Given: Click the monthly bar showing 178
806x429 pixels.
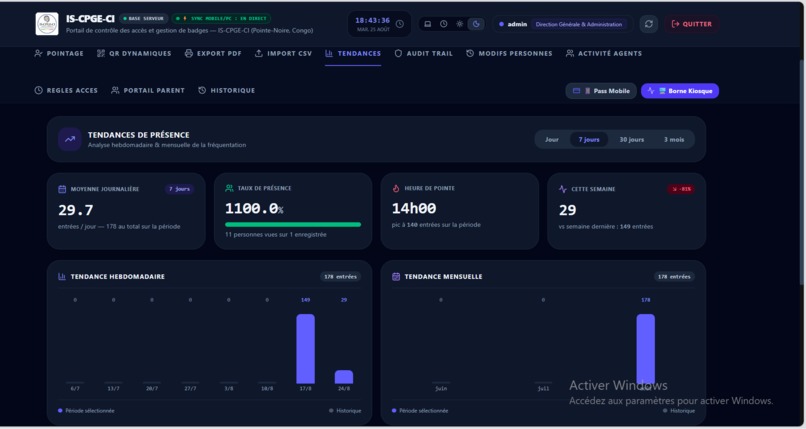Looking at the screenshot, I should 646,349.
